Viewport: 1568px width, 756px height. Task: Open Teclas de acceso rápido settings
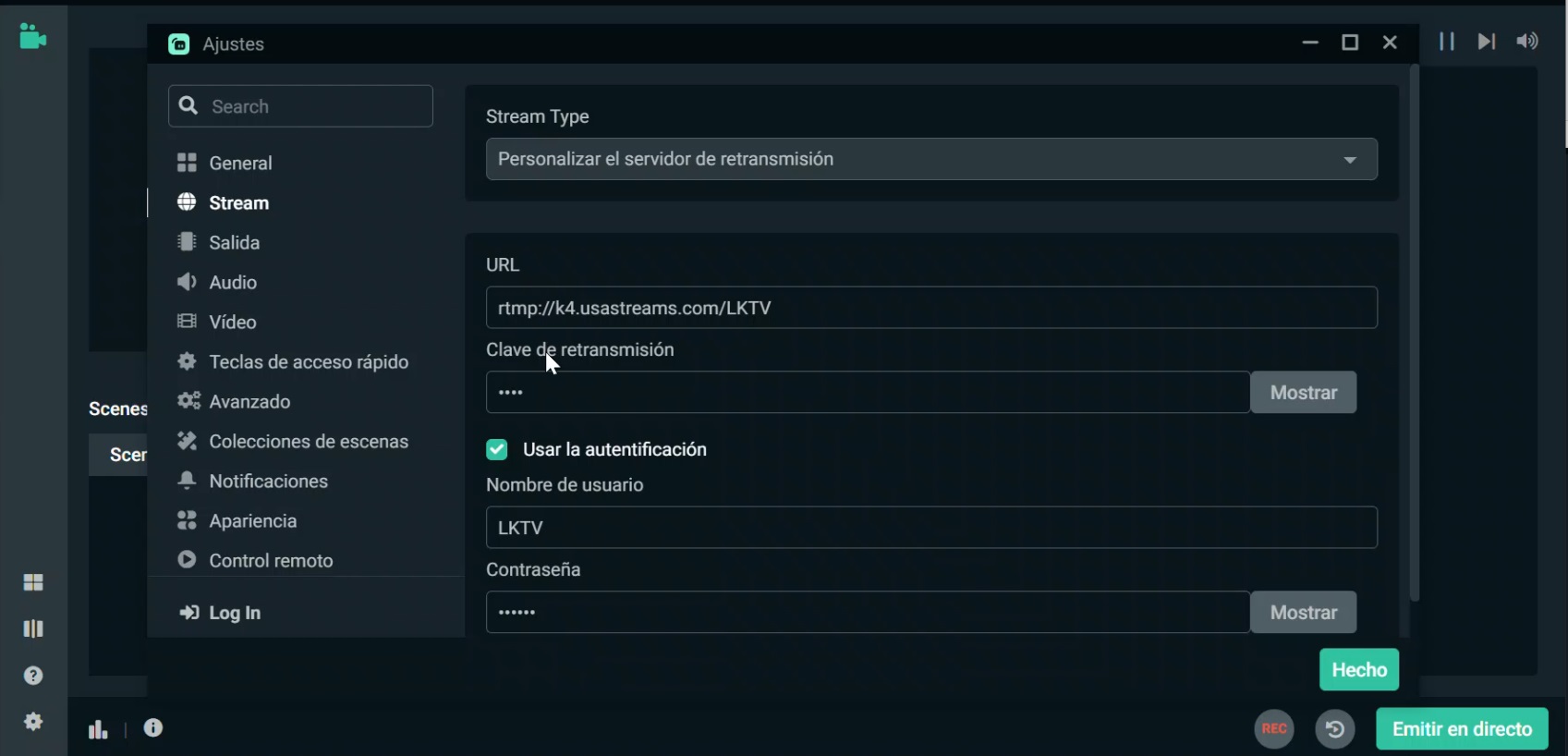tap(293, 361)
